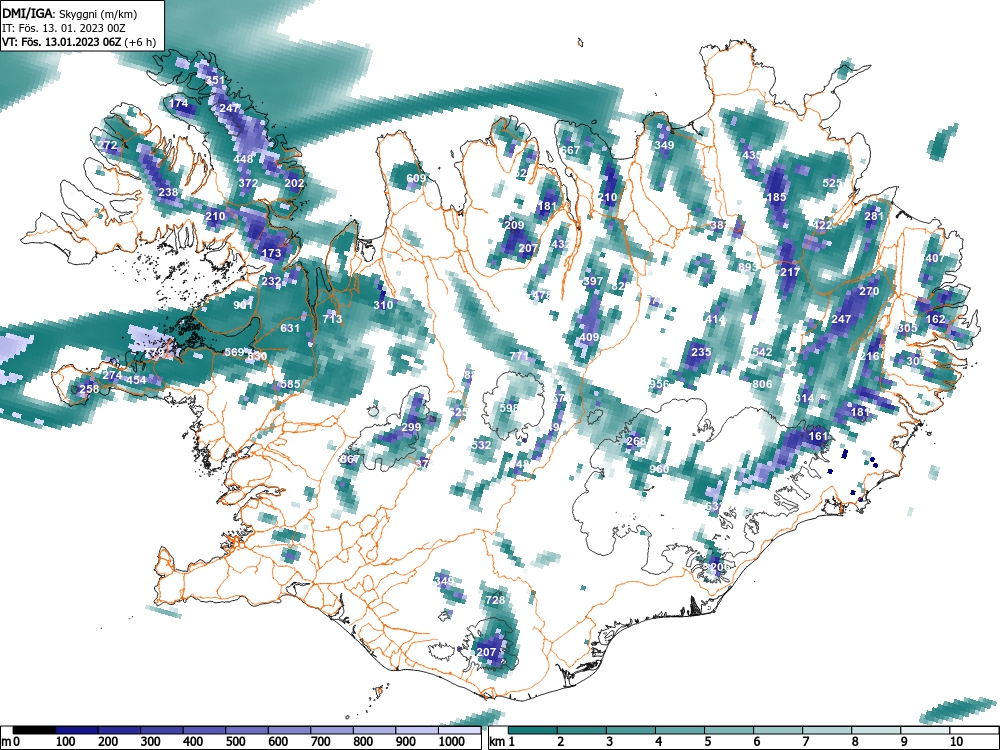Click the visibility value 299
This screenshot has width=1000, height=750.
411,427
